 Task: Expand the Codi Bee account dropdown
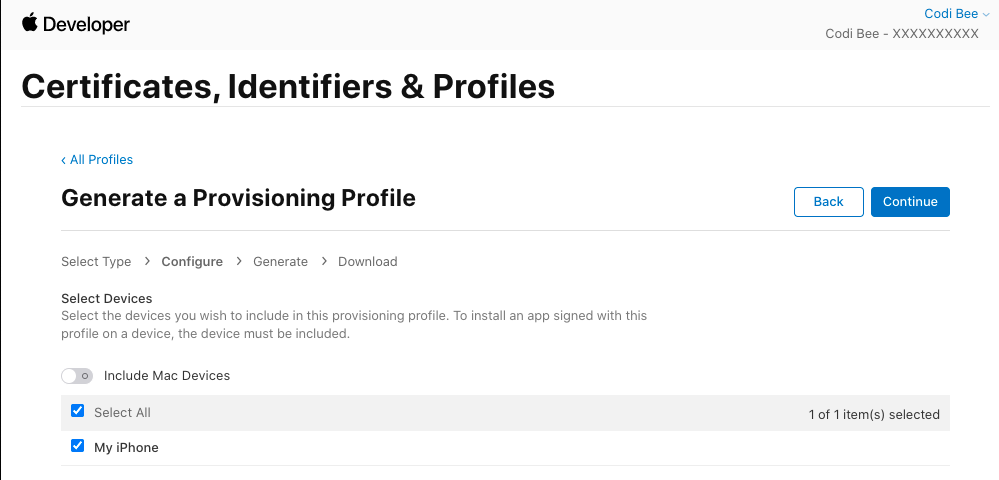coord(950,14)
